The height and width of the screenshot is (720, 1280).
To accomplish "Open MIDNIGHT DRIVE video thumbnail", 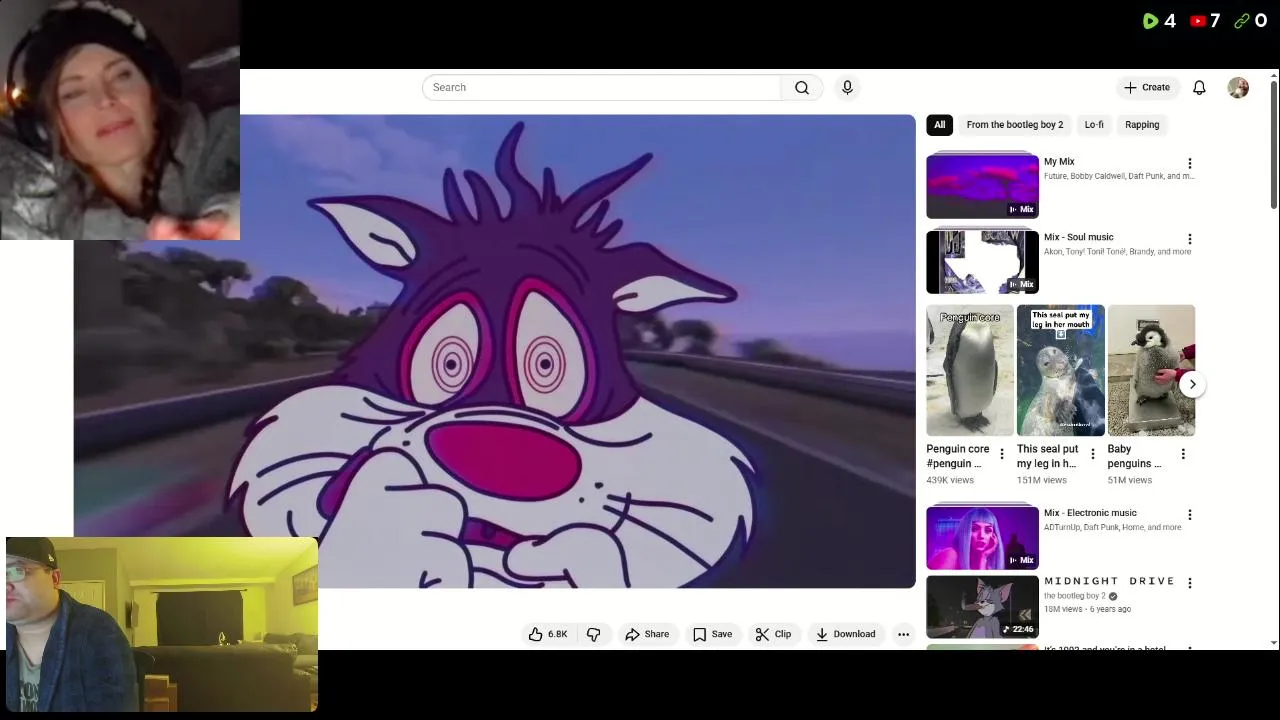I will (x=982, y=606).
